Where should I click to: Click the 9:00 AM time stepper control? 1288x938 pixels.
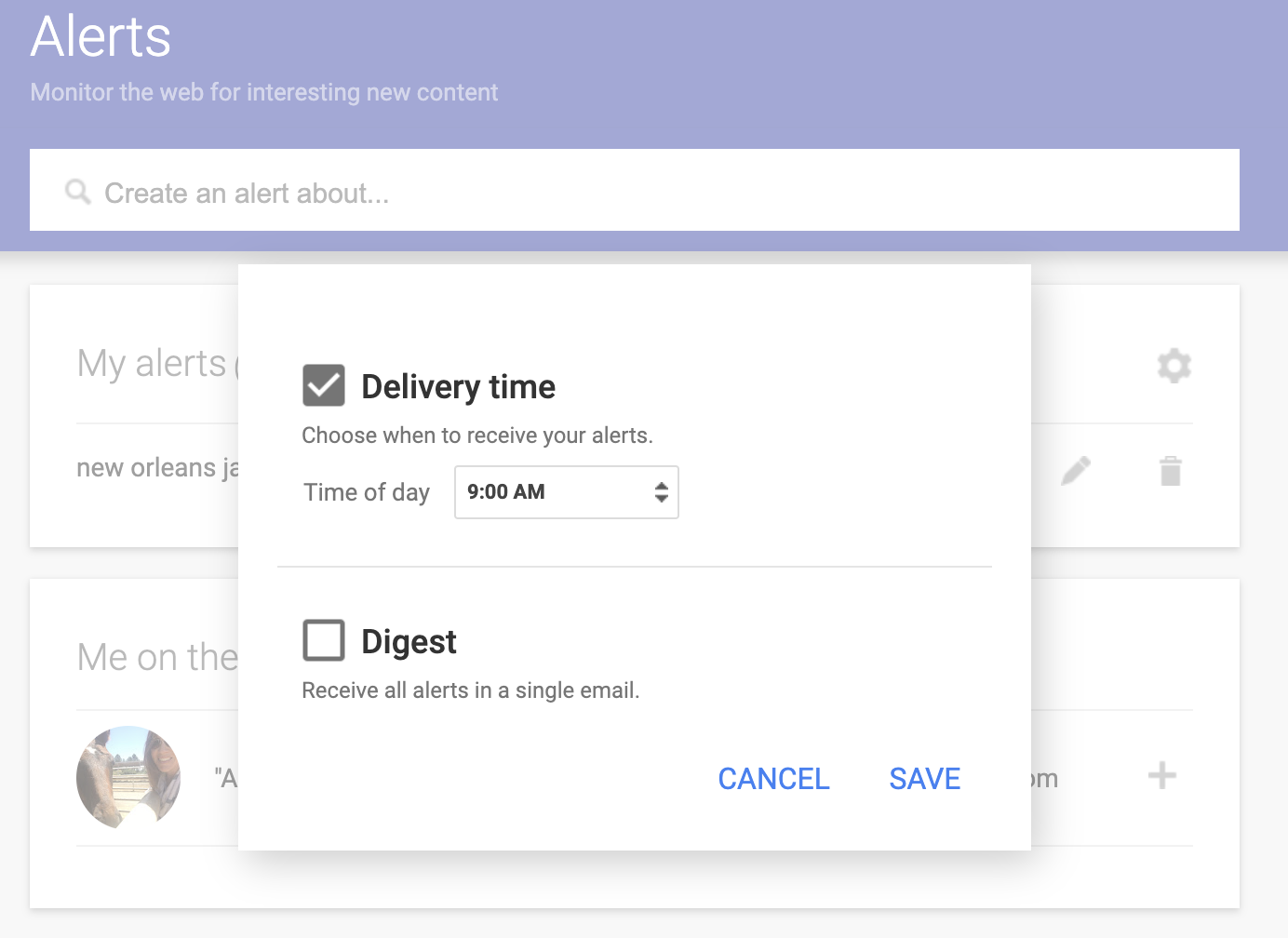pyautogui.click(x=661, y=492)
